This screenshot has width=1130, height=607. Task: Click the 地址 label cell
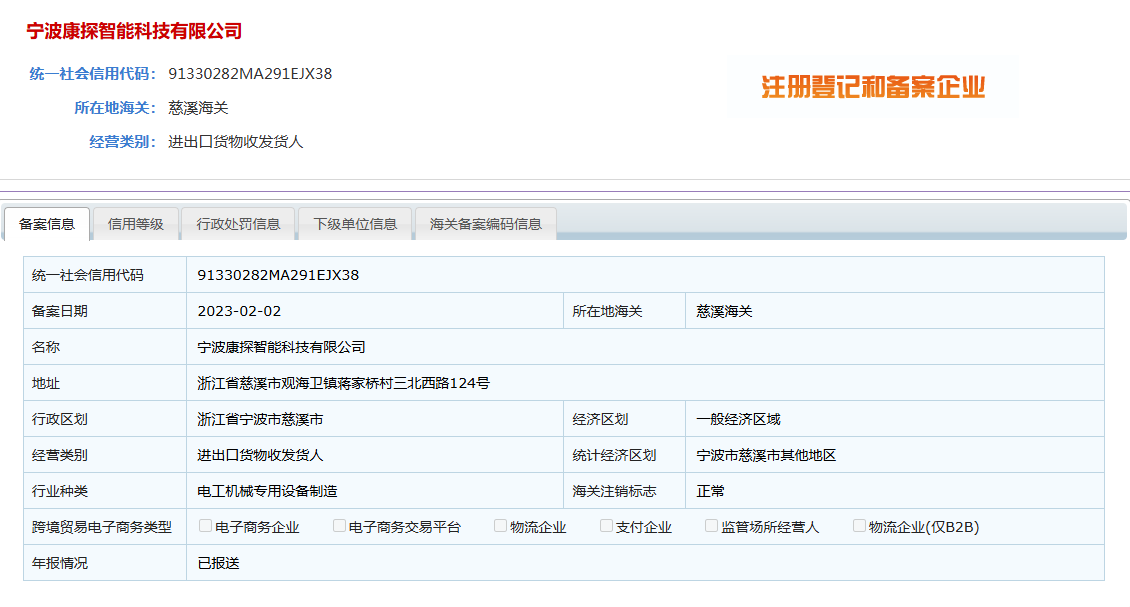[x=105, y=383]
